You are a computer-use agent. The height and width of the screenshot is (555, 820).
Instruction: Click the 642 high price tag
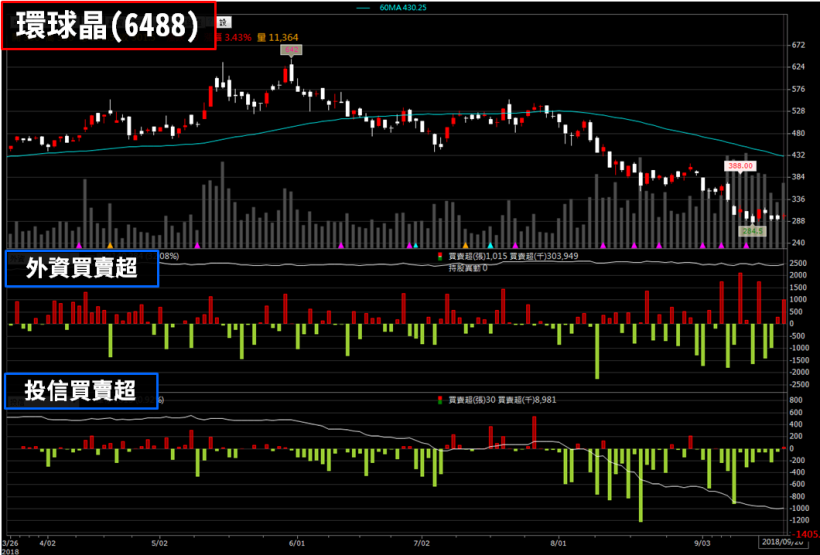click(291, 50)
